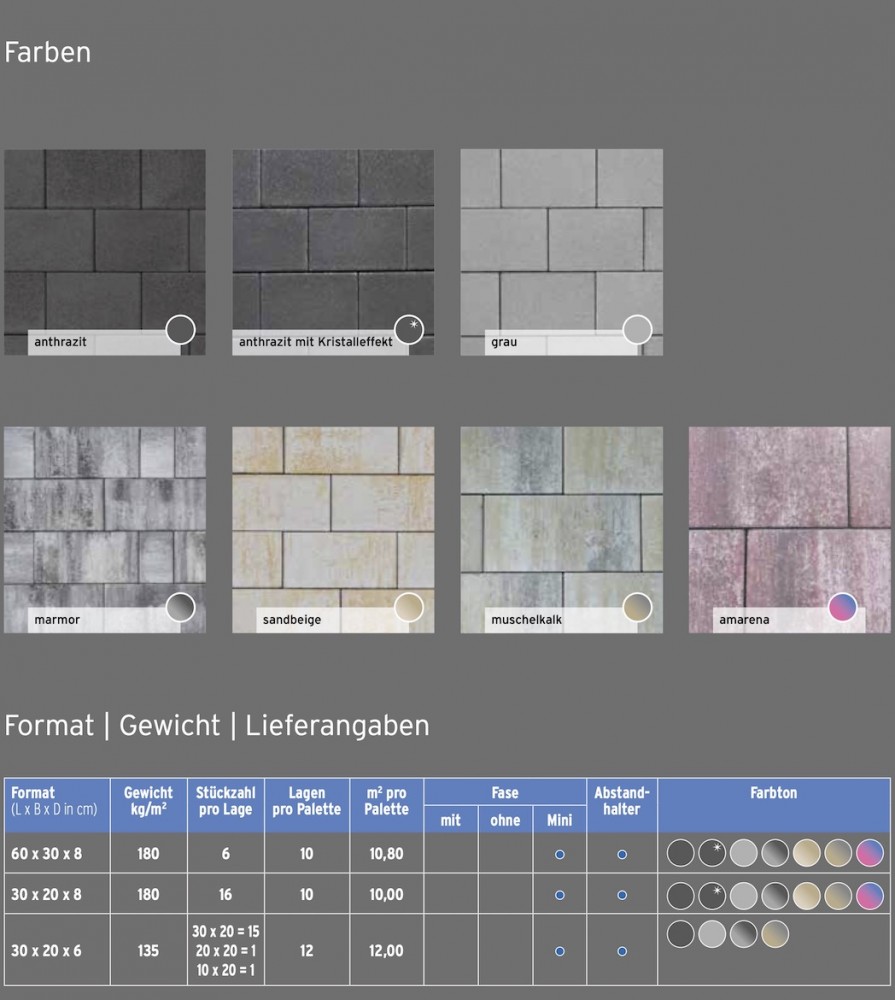Select the muschelkalk circle on its tile photo

pyautogui.click(x=637, y=607)
